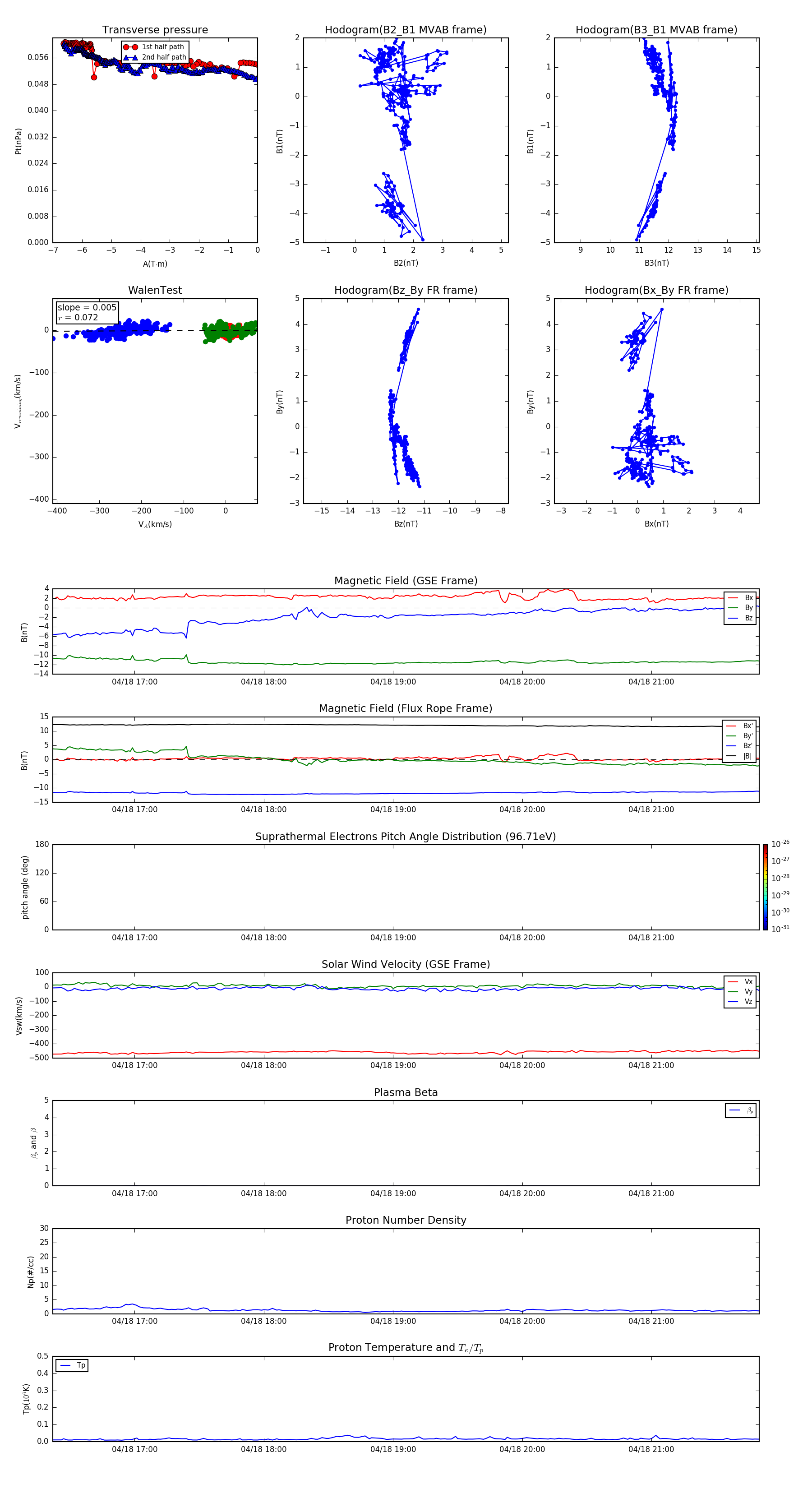Click the 10^-26 color bar tick label
Image resolution: width=812 pixels, height=1489 pixels.
780,844
